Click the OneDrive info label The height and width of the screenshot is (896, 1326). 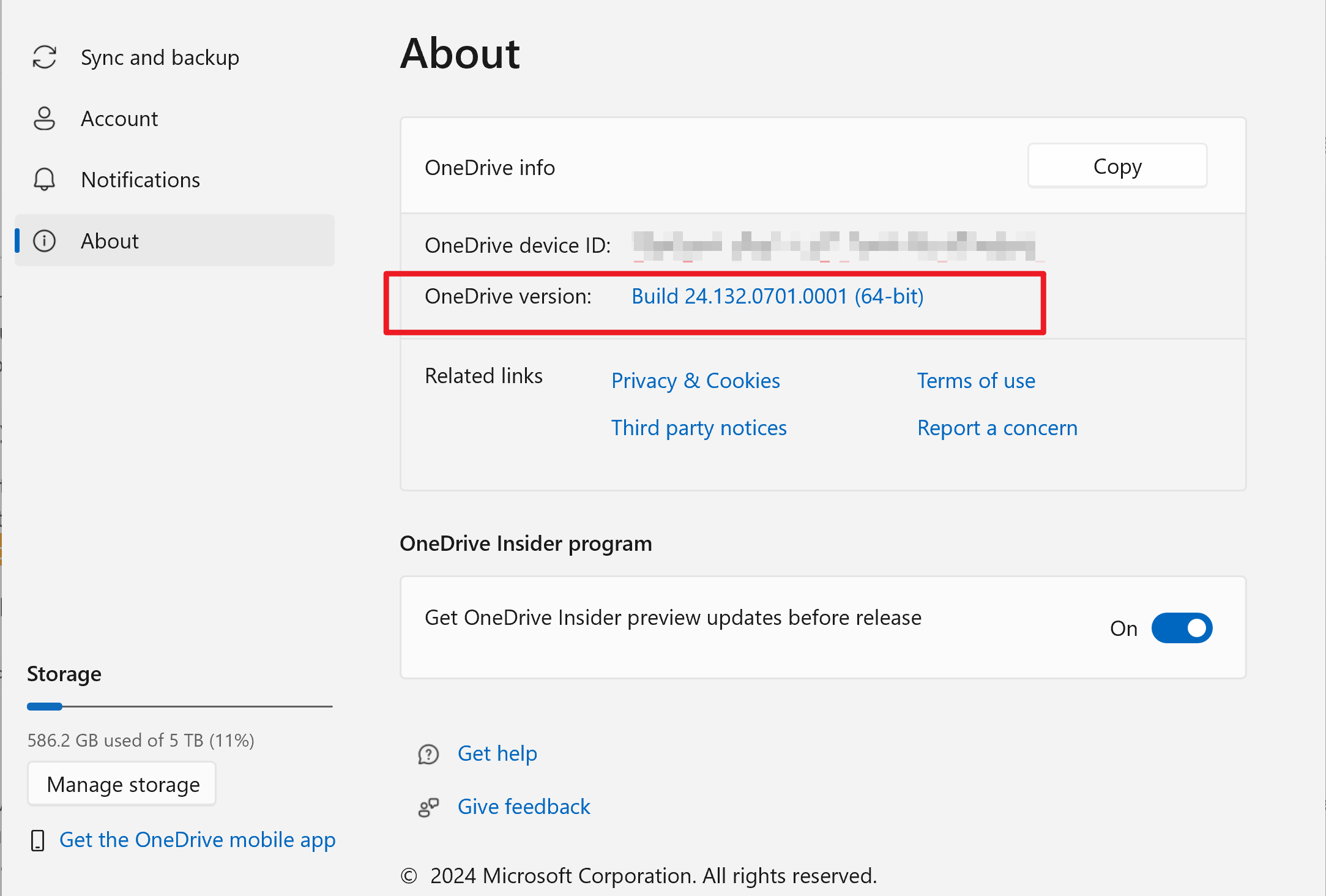490,168
